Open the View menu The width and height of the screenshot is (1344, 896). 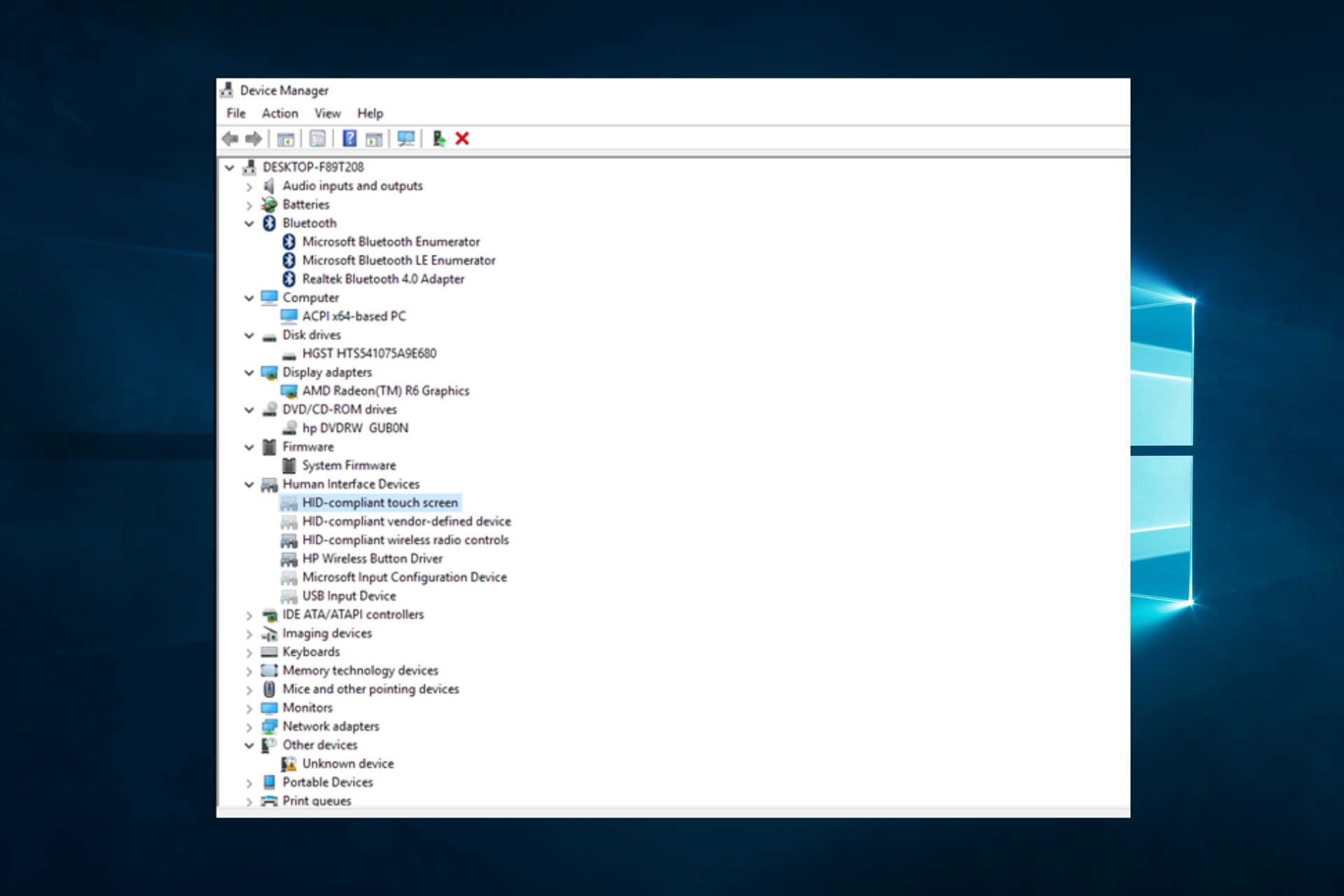(x=327, y=113)
